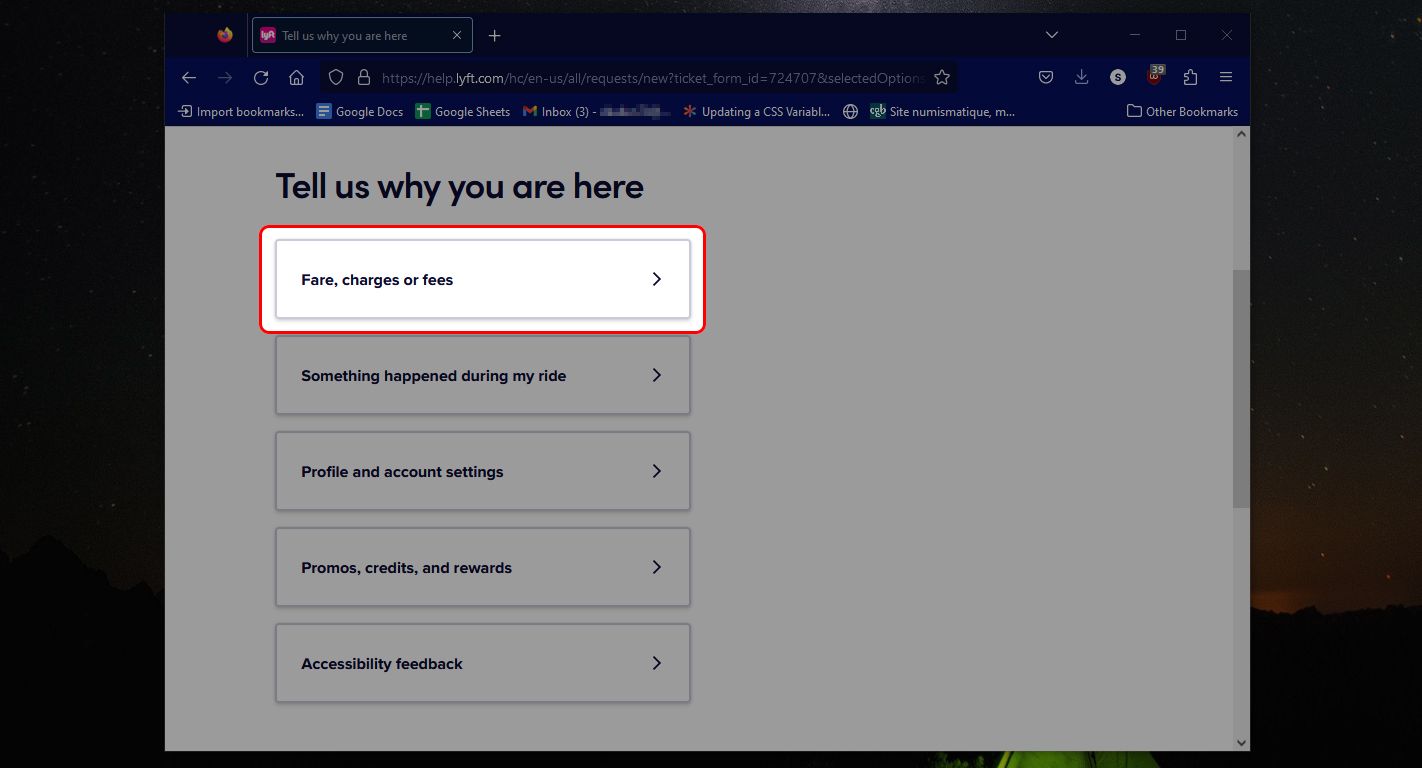Open the tab list dropdown arrow

(x=1051, y=34)
